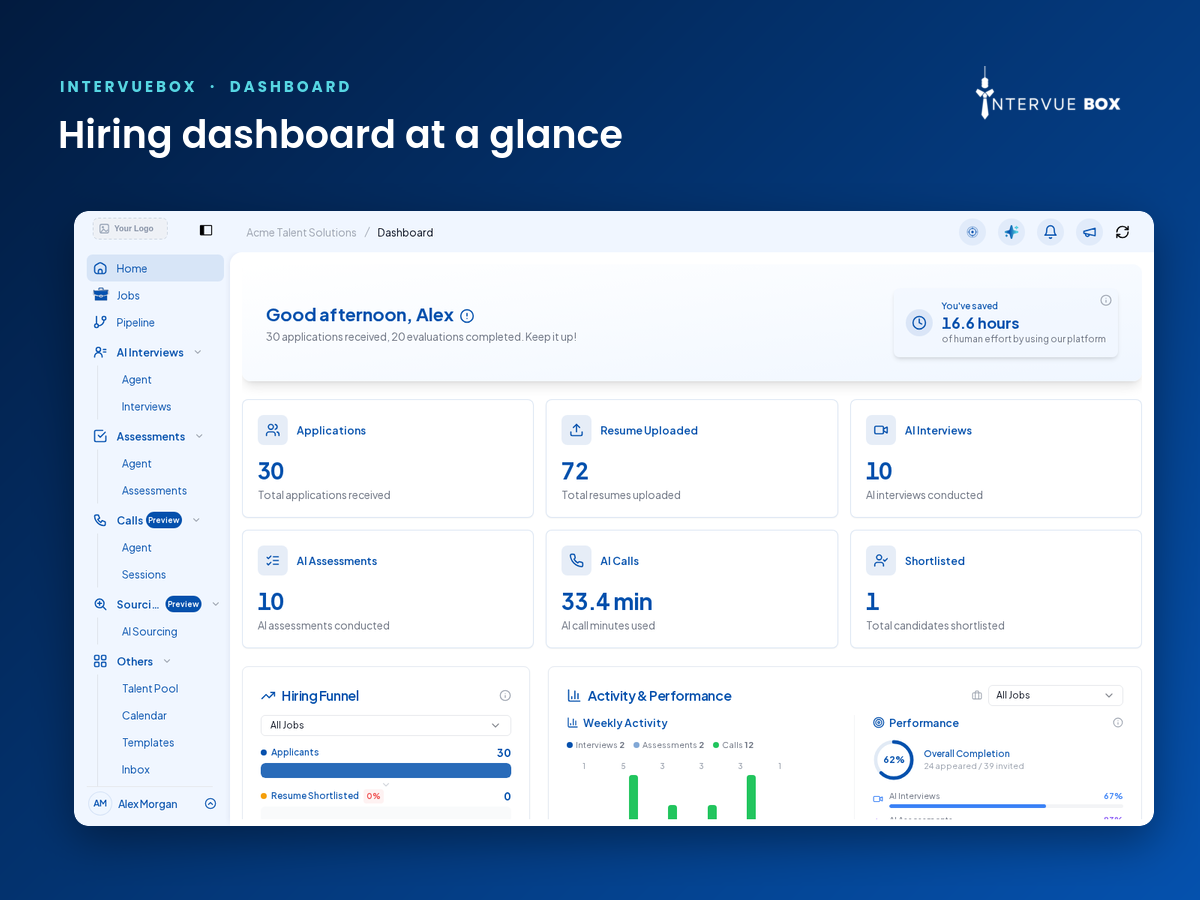Click the Applications card people icon
The width and height of the screenshot is (1200, 900).
(273, 430)
